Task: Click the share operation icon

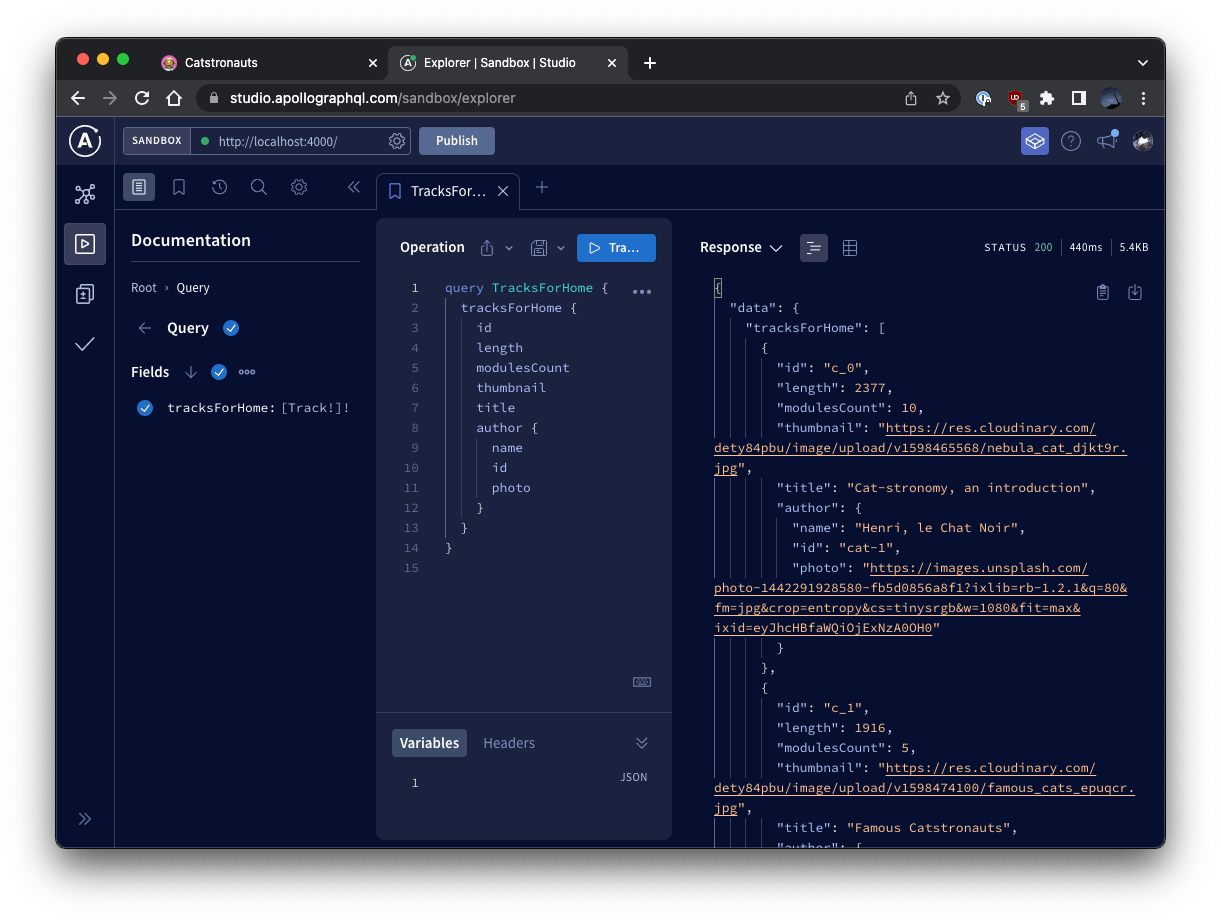Action: [487, 248]
